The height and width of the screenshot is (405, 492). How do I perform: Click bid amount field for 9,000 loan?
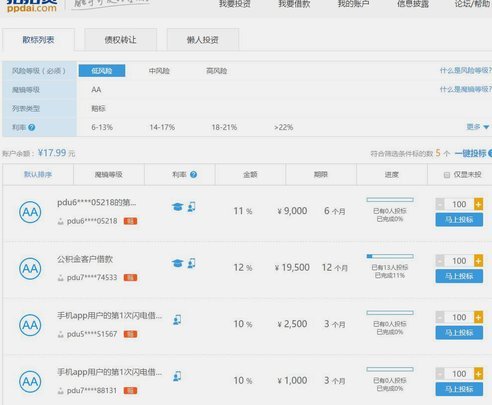[x=459, y=204]
